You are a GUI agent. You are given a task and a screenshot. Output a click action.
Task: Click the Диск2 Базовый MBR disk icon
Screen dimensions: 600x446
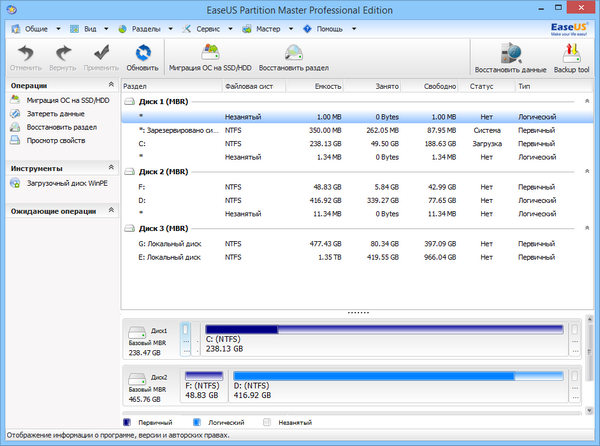pyautogui.click(x=137, y=378)
